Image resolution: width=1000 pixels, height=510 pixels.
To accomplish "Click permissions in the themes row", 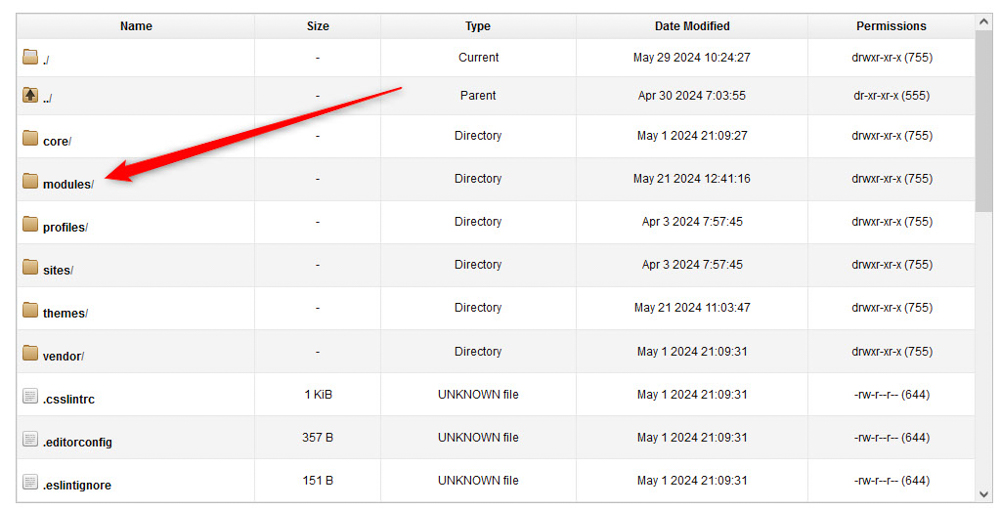I will [892, 307].
